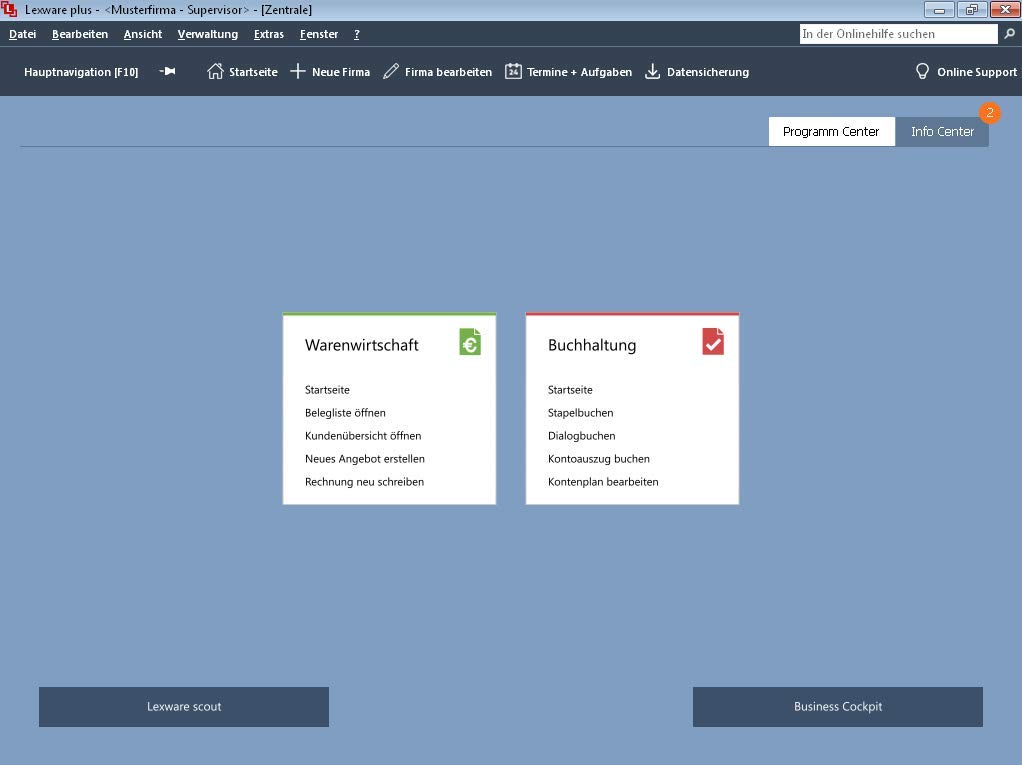Click the Stapelbuchen link
Viewport: 1022px width, 765px height.
pos(580,412)
